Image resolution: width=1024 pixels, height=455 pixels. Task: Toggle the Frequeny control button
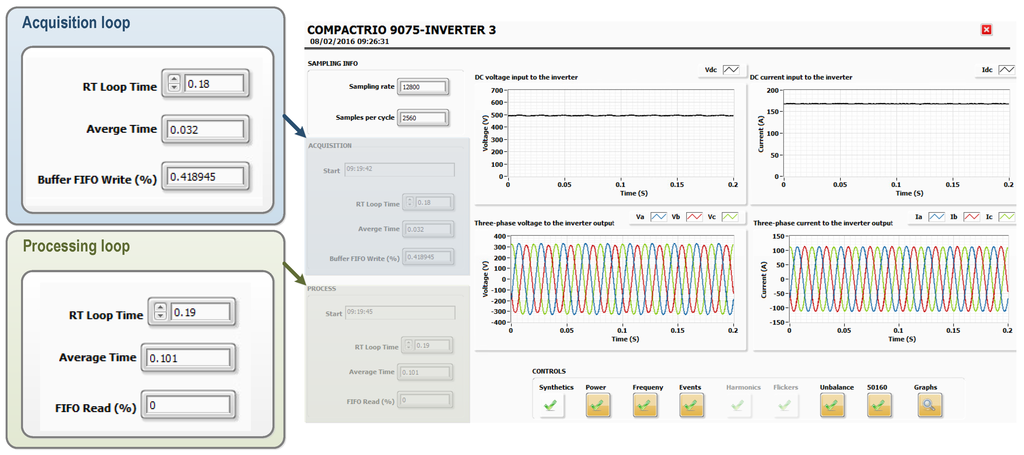click(x=645, y=405)
